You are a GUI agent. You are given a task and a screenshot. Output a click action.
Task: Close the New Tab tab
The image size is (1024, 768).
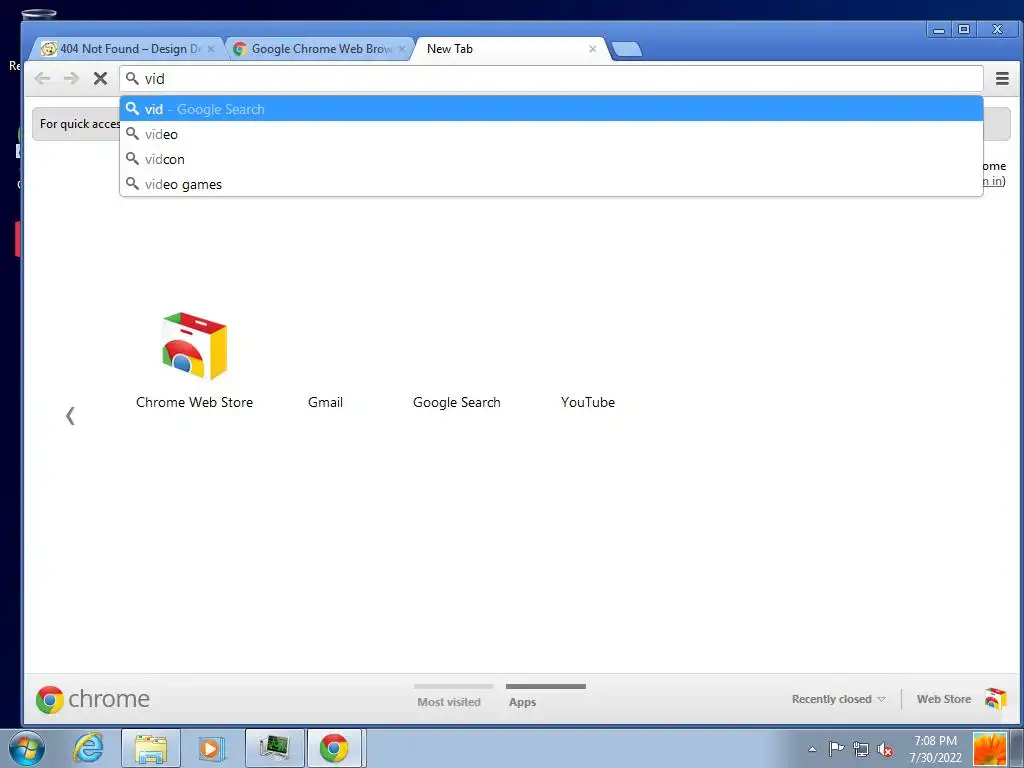(x=592, y=49)
